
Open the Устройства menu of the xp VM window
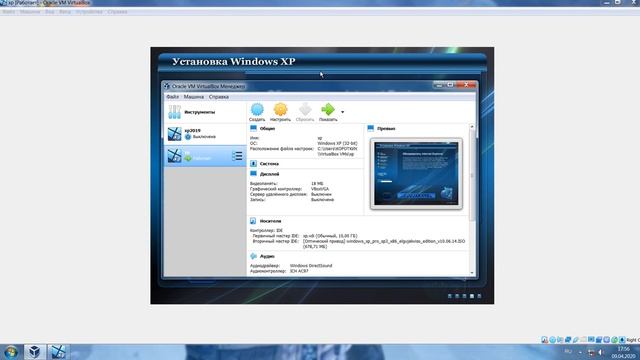(x=89, y=12)
